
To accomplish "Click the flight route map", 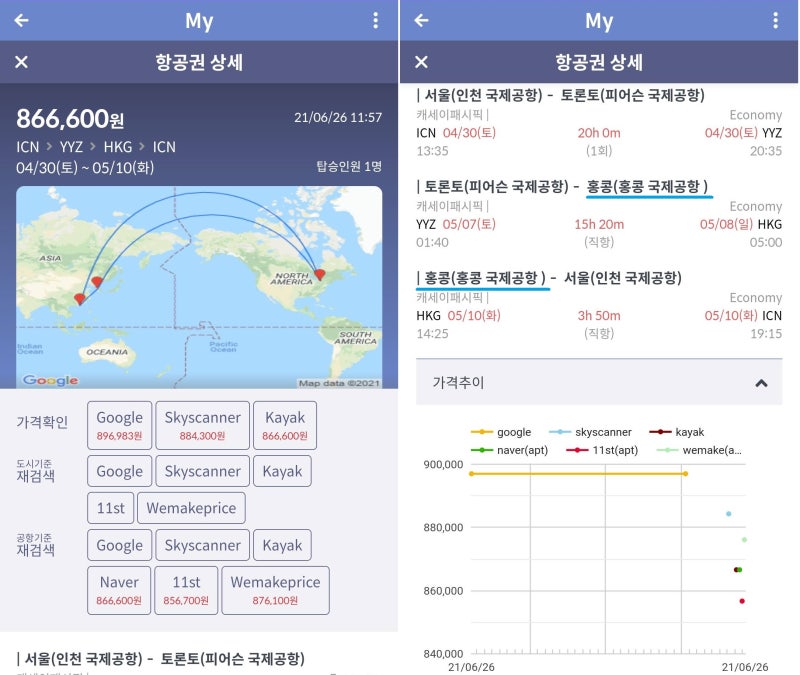I will [199, 287].
